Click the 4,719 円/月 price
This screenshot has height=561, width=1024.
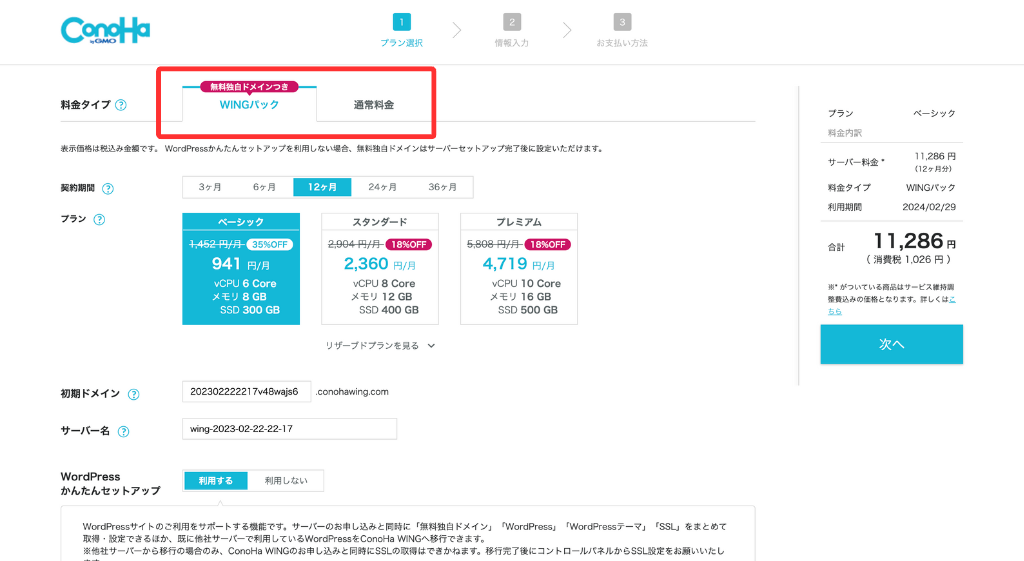[x=519, y=264]
